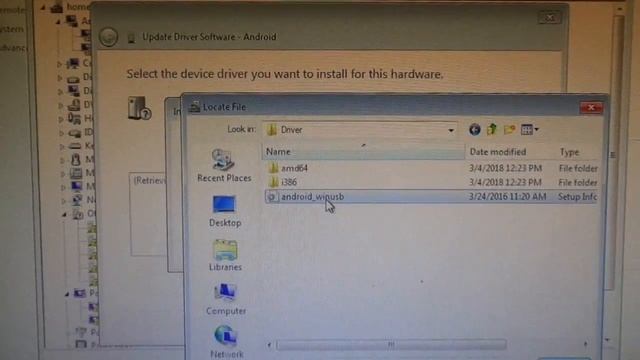Click amd64 date modified cell
The image size is (640, 360).
click(505, 168)
